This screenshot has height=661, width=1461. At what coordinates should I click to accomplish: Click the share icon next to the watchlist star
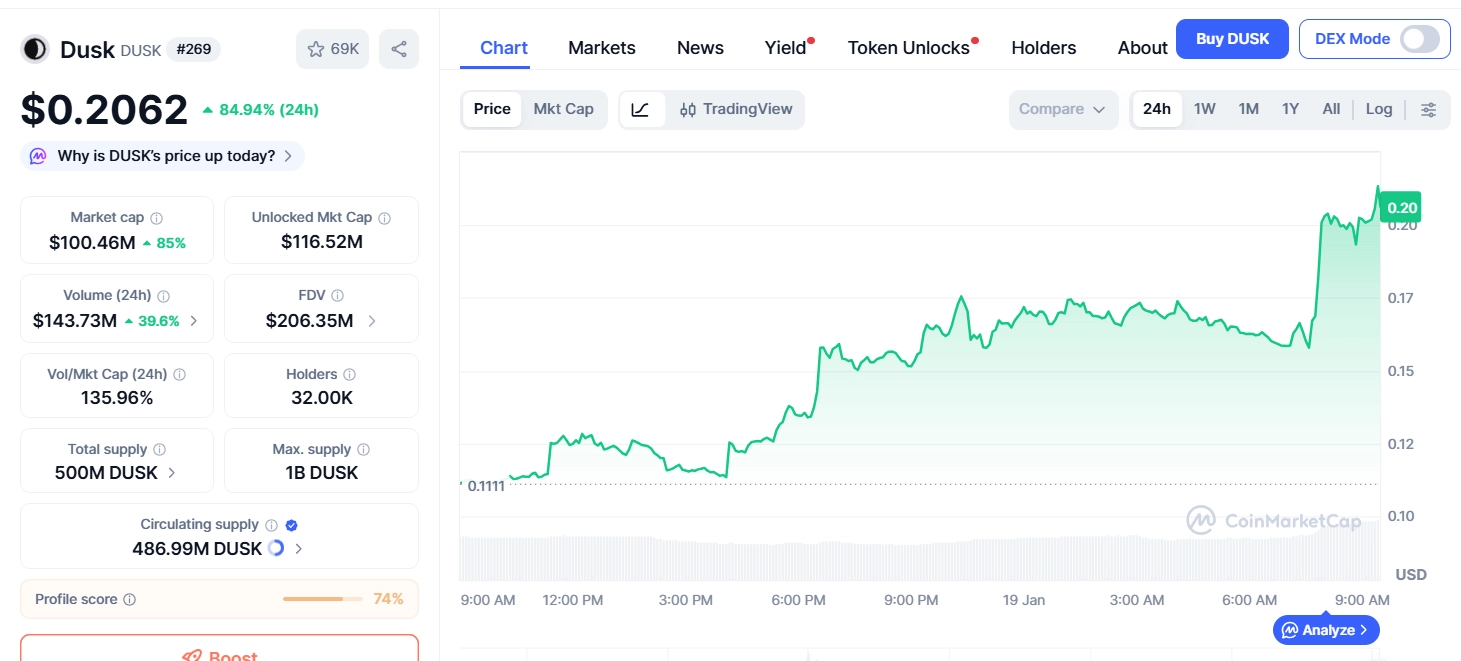398,48
